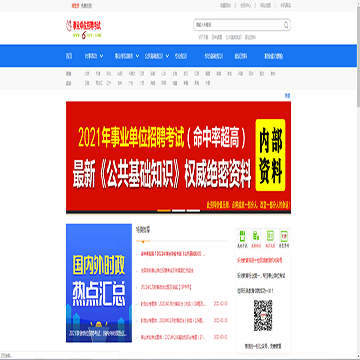Open the last headline in the article list
360x360 pixels.
coord(172,337)
